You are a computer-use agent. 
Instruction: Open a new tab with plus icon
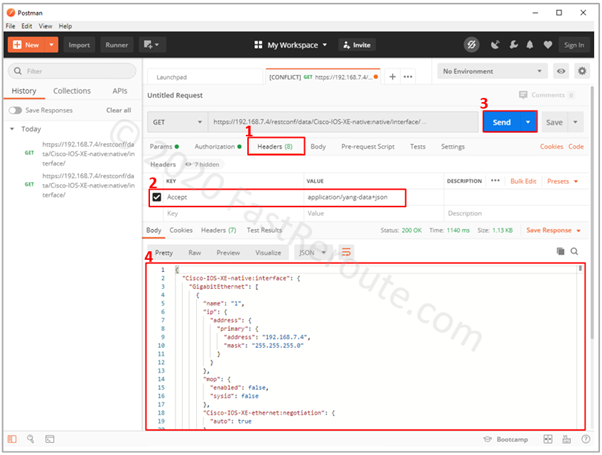392,77
